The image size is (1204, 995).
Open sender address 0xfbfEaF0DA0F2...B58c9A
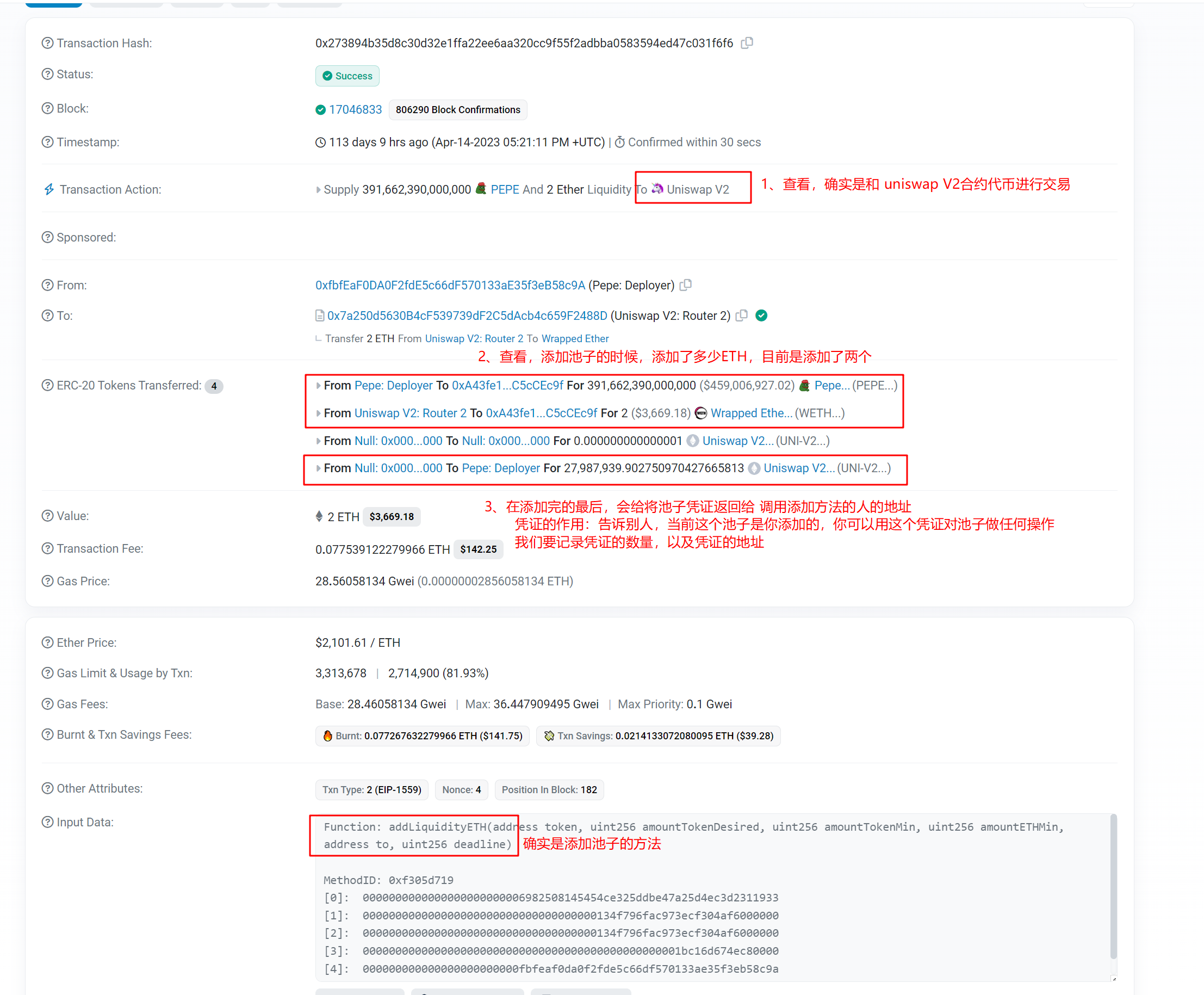point(450,285)
